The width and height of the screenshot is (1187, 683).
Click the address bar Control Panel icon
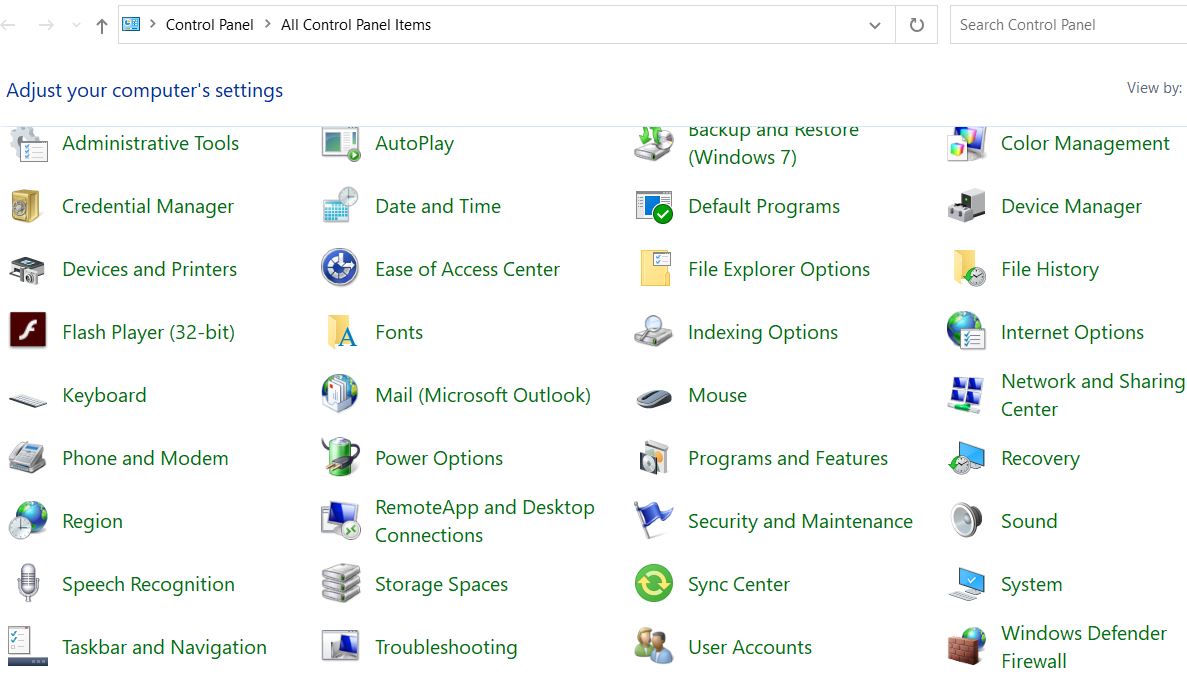[x=131, y=24]
